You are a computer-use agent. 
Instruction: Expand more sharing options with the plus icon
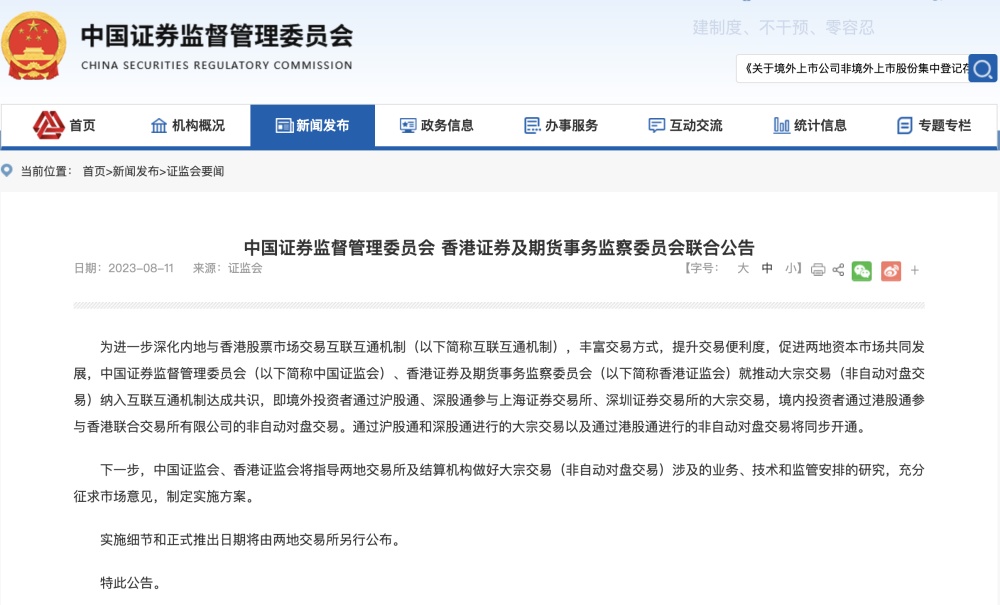(x=914, y=270)
